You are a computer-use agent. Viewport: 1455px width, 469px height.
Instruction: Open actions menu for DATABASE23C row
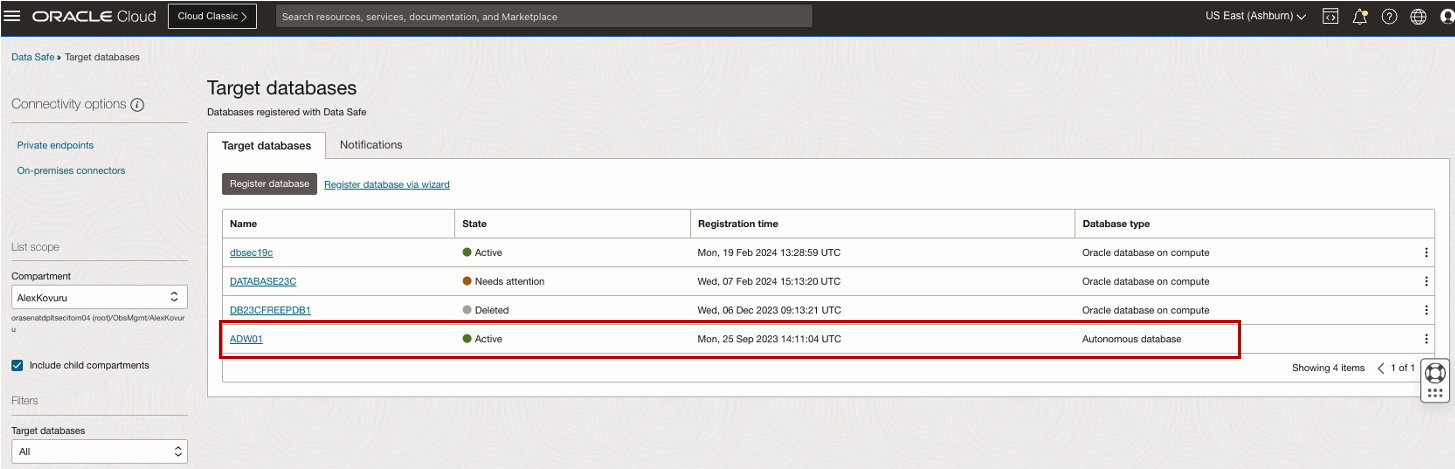1427,282
